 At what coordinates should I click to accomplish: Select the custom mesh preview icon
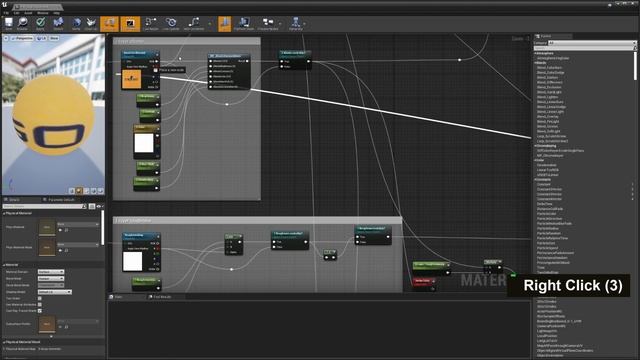tap(100, 191)
